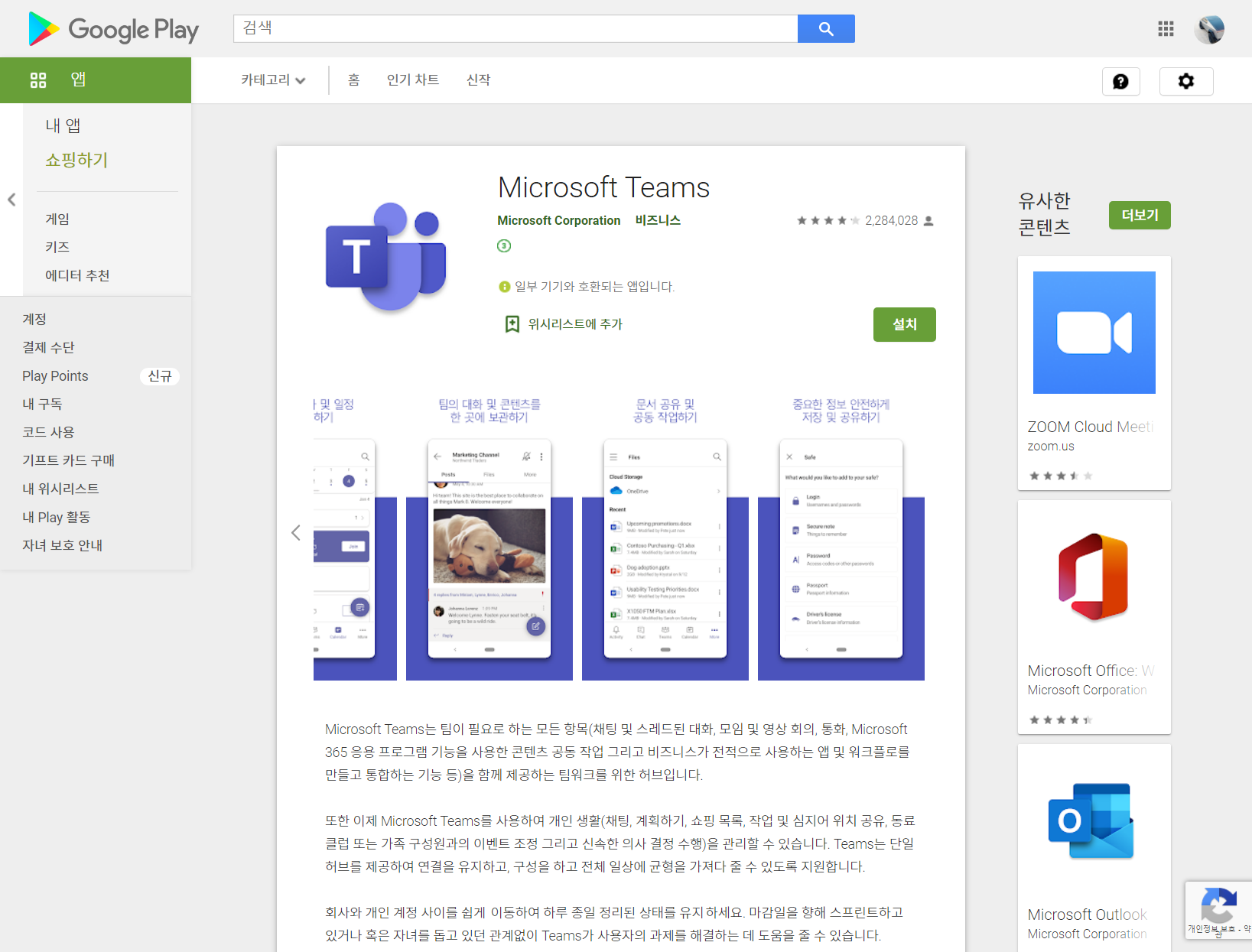Viewport: 1252px width, 952px height.
Task: Open the 인기 차트 tab
Action: [413, 80]
